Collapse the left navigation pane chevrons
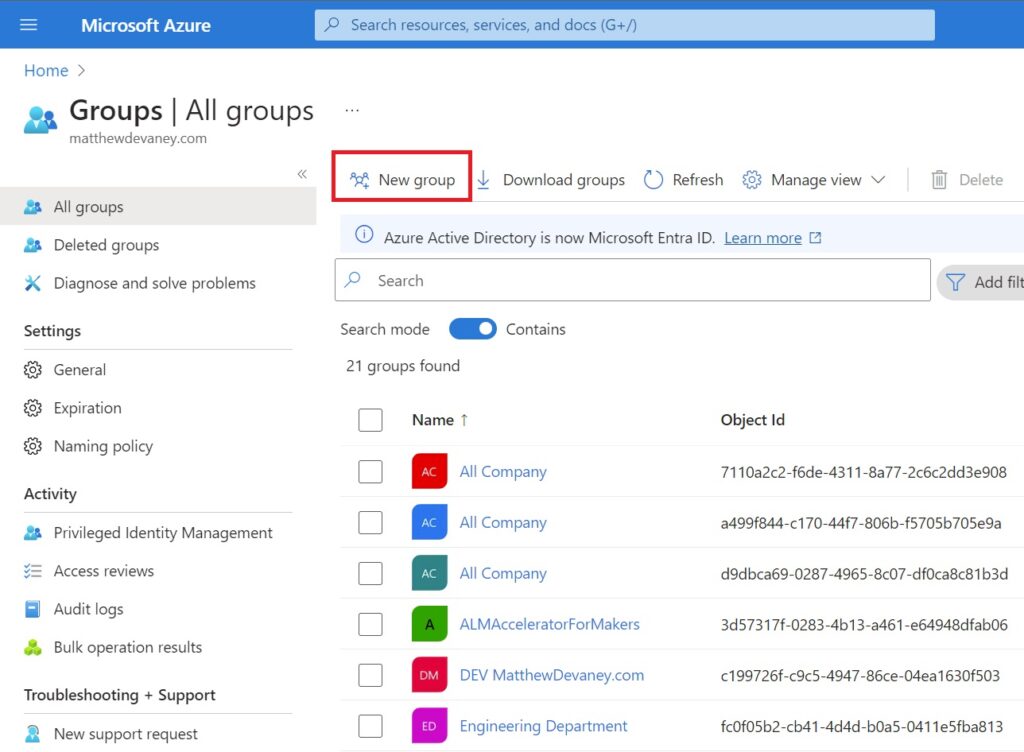The image size is (1024, 752). click(302, 174)
